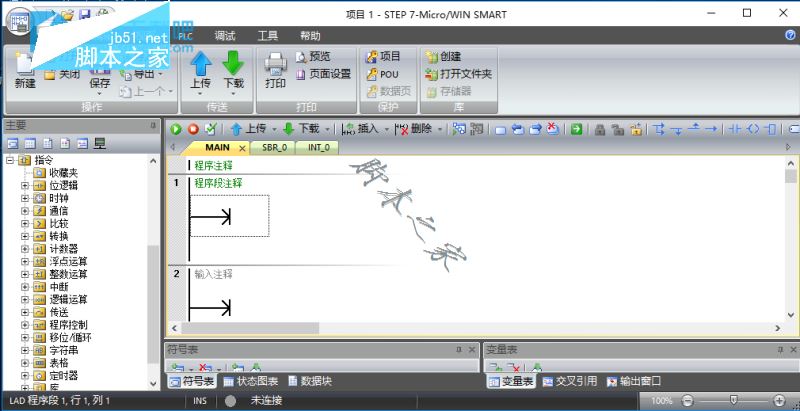The image size is (800, 411).
Task: Click the green Run PLC icon
Action: coord(176,130)
